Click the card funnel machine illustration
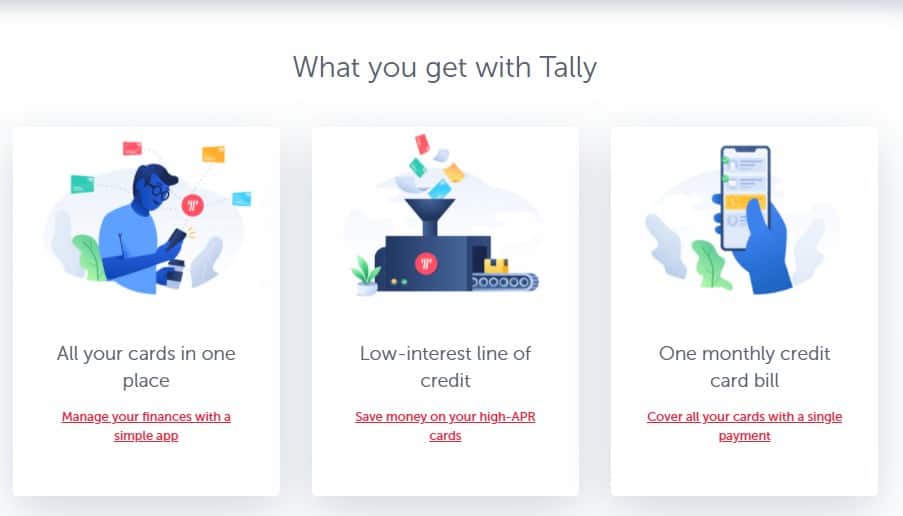 pos(445,215)
